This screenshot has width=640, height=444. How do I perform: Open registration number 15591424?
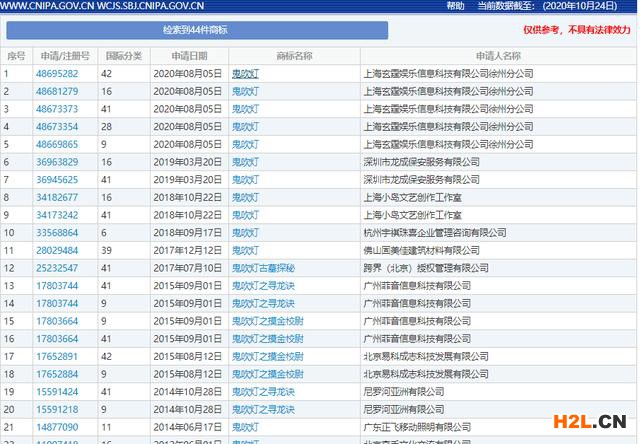57,392
